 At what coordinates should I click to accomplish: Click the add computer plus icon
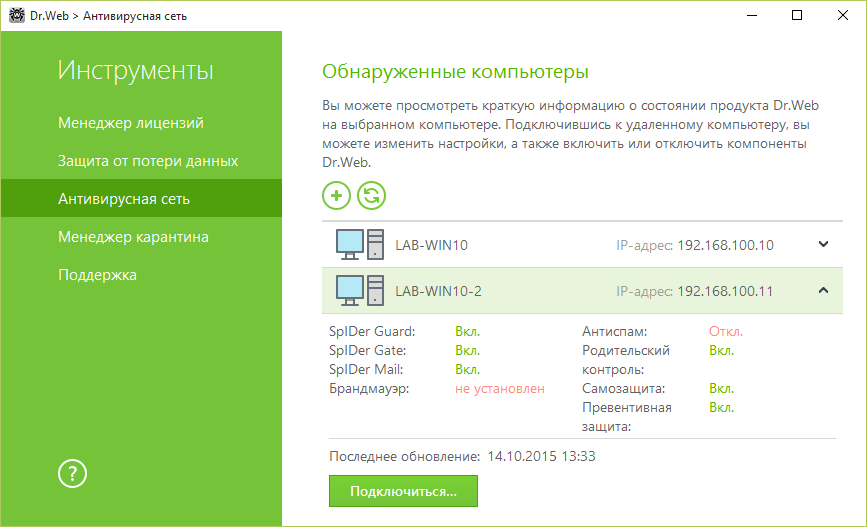pos(336,196)
